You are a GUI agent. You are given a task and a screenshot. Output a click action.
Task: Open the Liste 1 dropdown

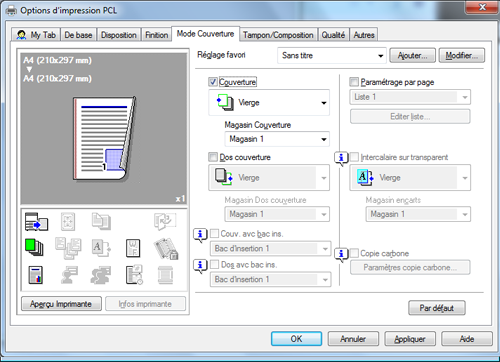410,97
